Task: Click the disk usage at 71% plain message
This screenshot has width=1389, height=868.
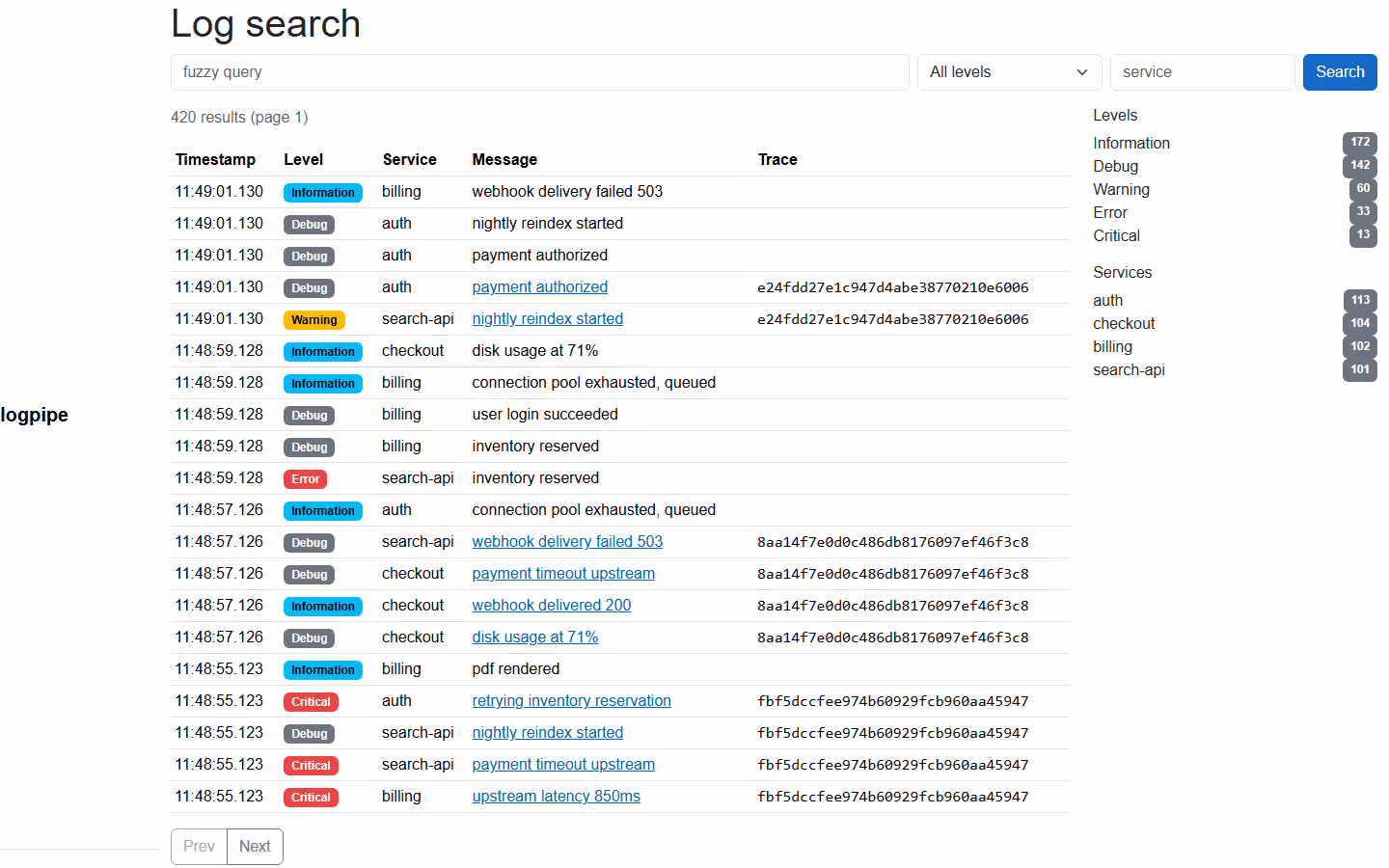Action: tap(534, 351)
